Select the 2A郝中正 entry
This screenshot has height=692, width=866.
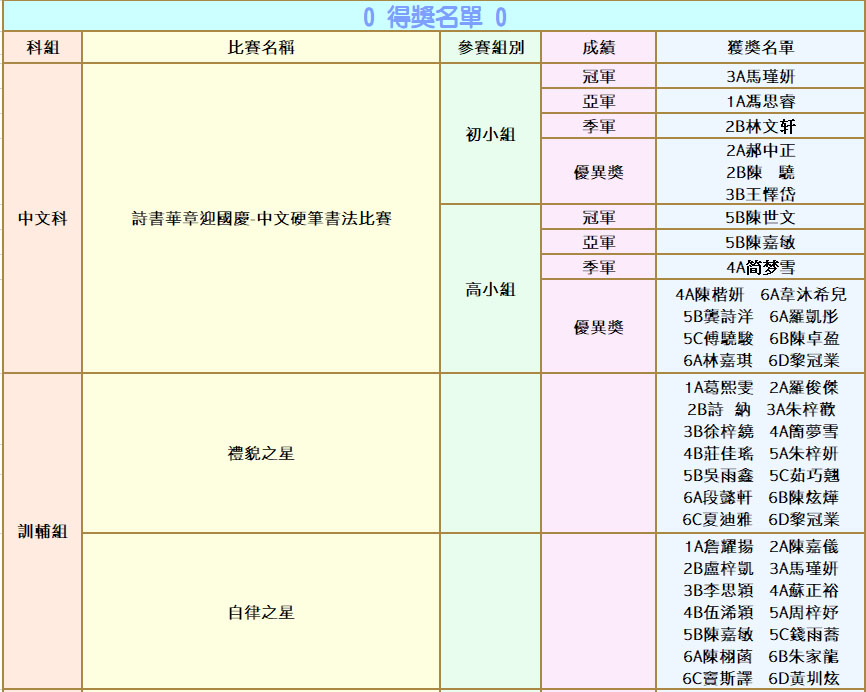pos(761,151)
